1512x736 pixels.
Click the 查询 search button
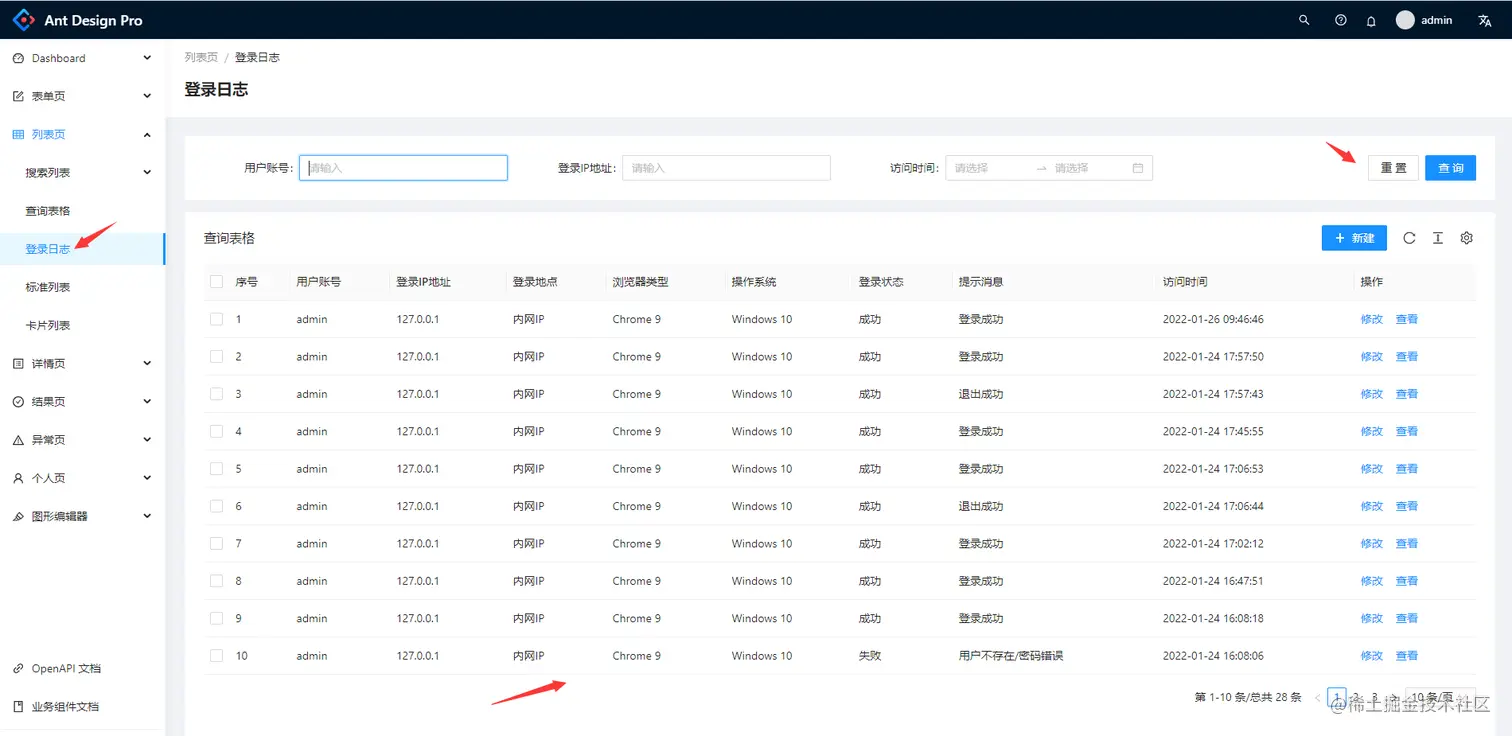[1451, 168]
